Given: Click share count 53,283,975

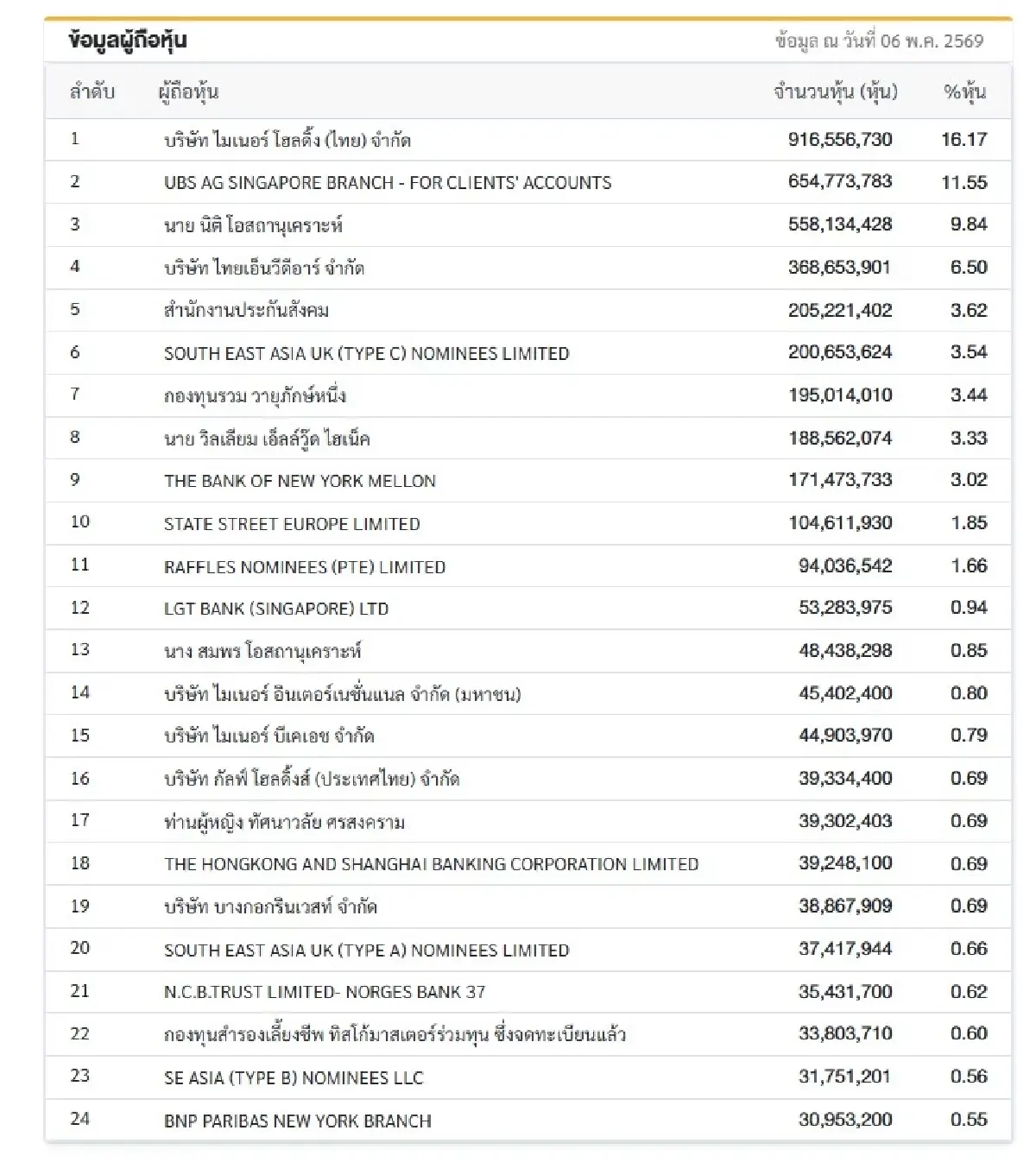Looking at the screenshot, I should click(845, 608).
